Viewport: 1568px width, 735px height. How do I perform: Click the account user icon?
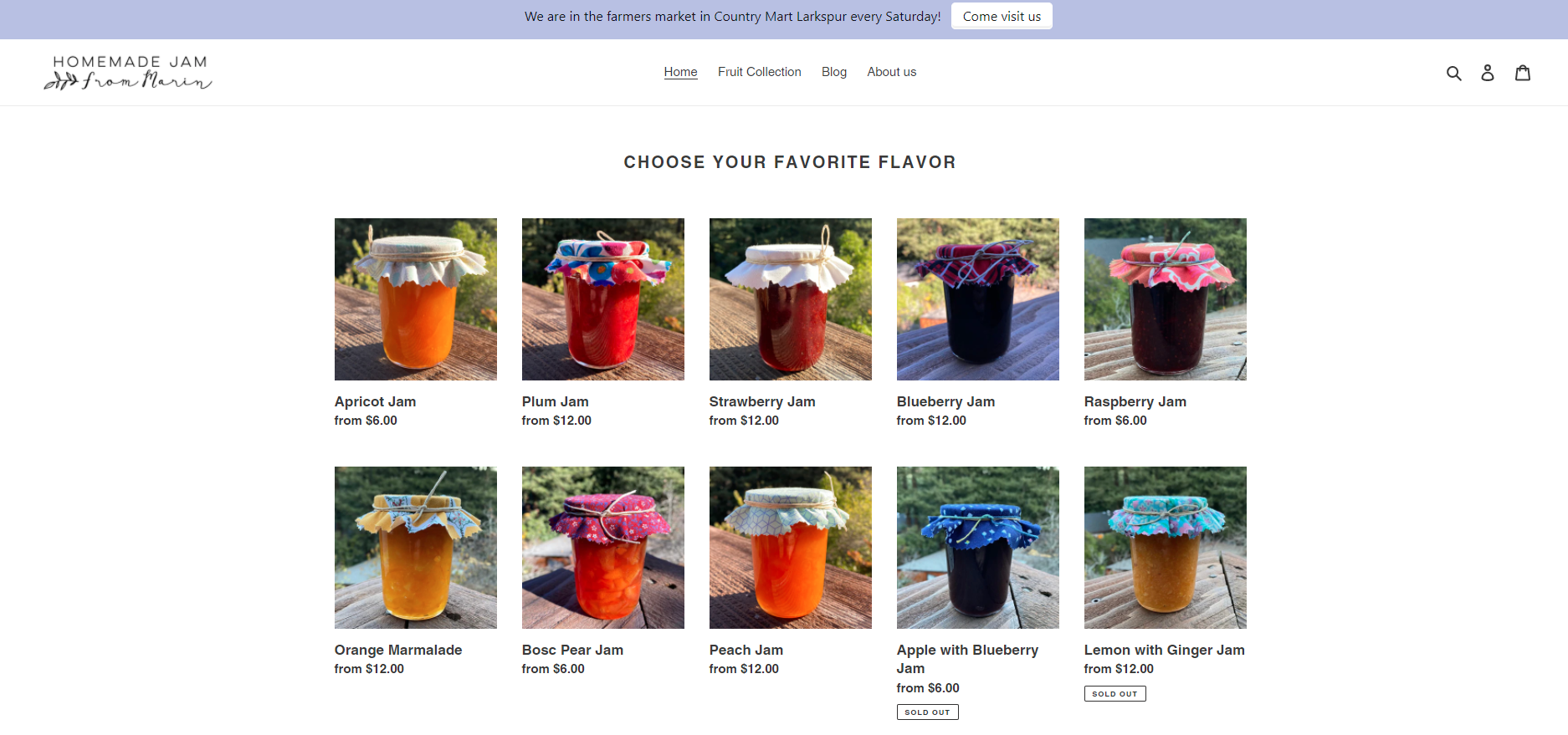click(x=1487, y=73)
